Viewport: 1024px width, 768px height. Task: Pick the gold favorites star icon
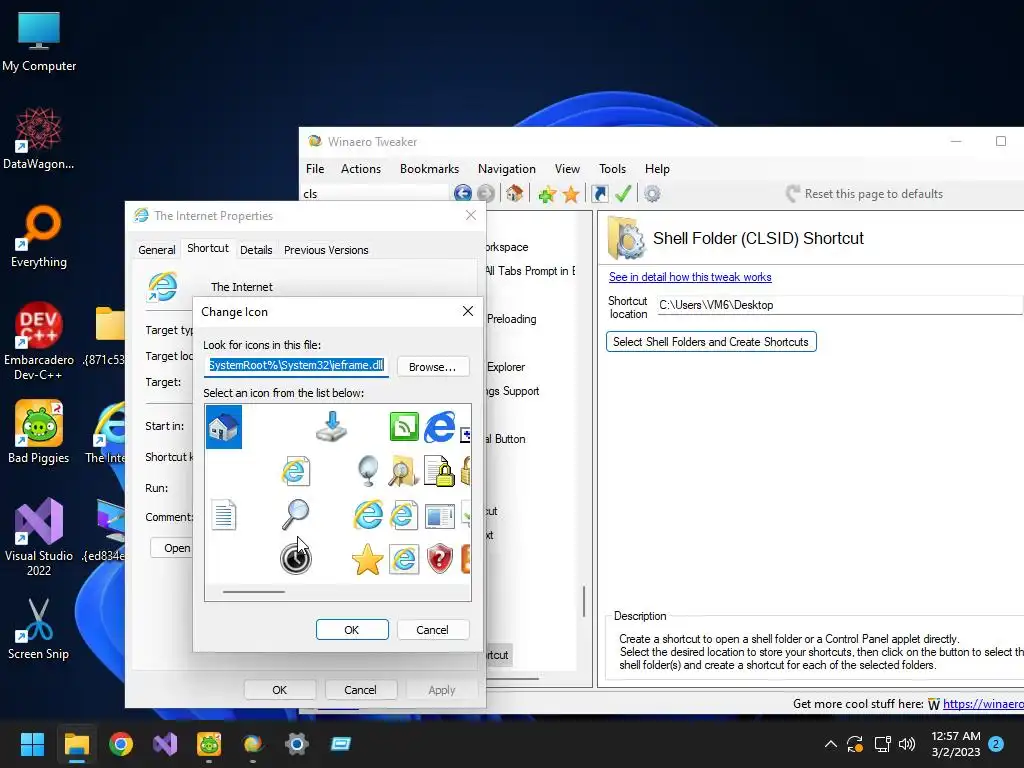coord(367,559)
